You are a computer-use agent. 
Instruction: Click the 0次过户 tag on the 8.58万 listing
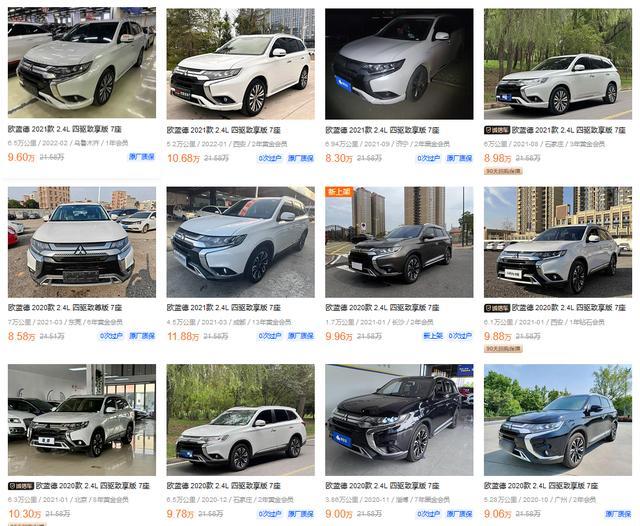tap(111, 336)
